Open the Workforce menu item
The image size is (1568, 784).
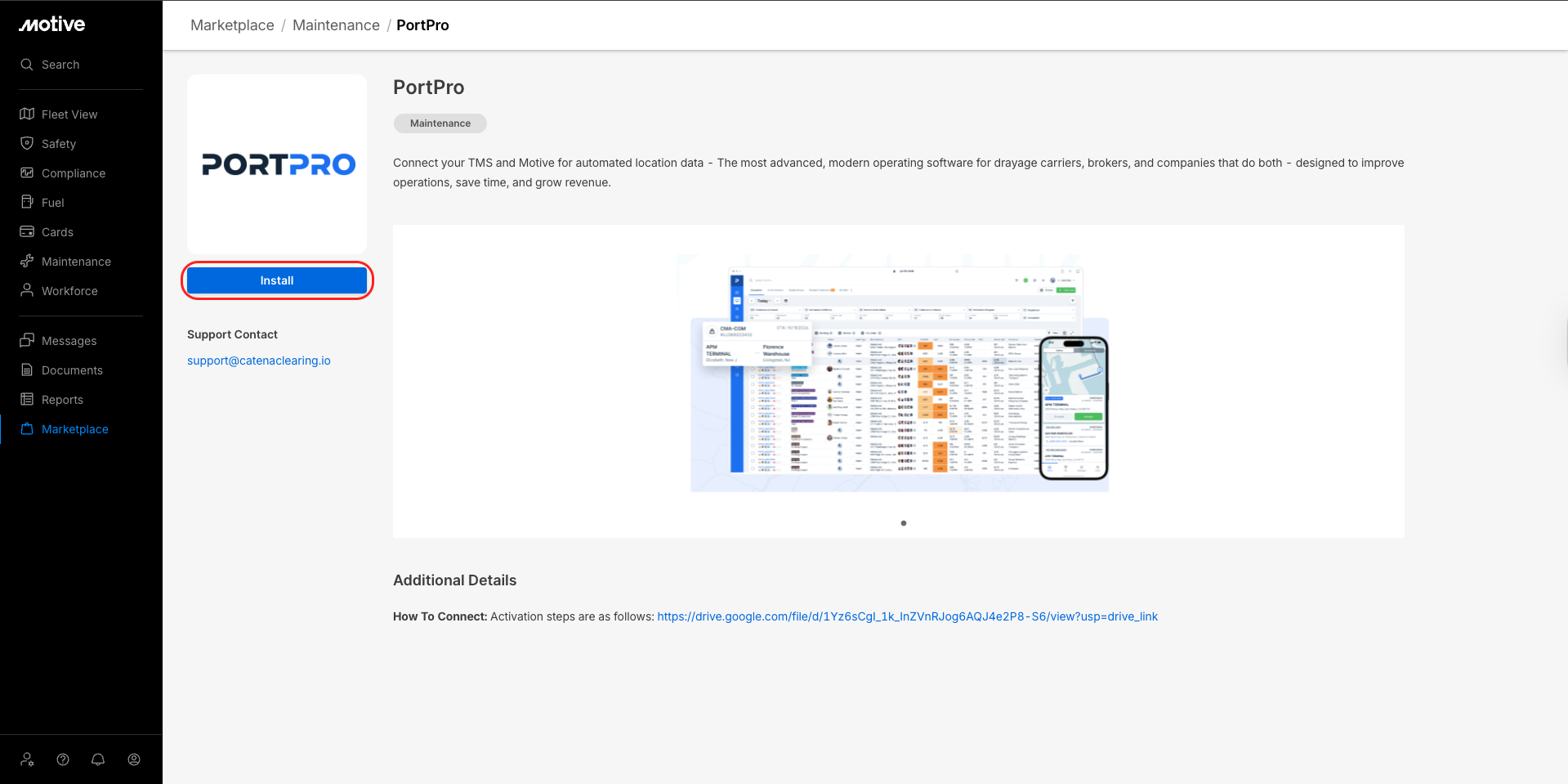tap(69, 291)
